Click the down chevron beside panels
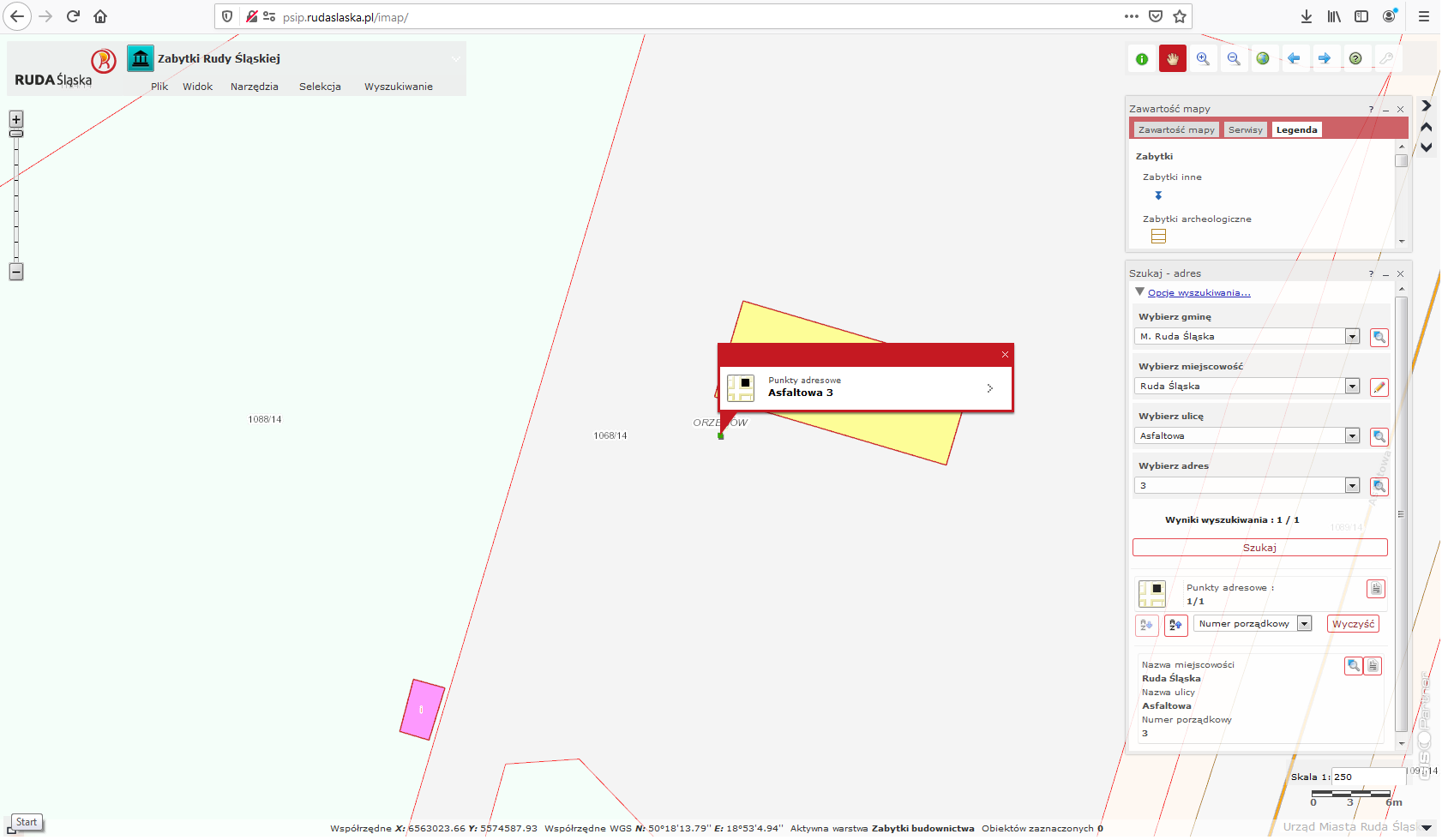 (x=1427, y=147)
